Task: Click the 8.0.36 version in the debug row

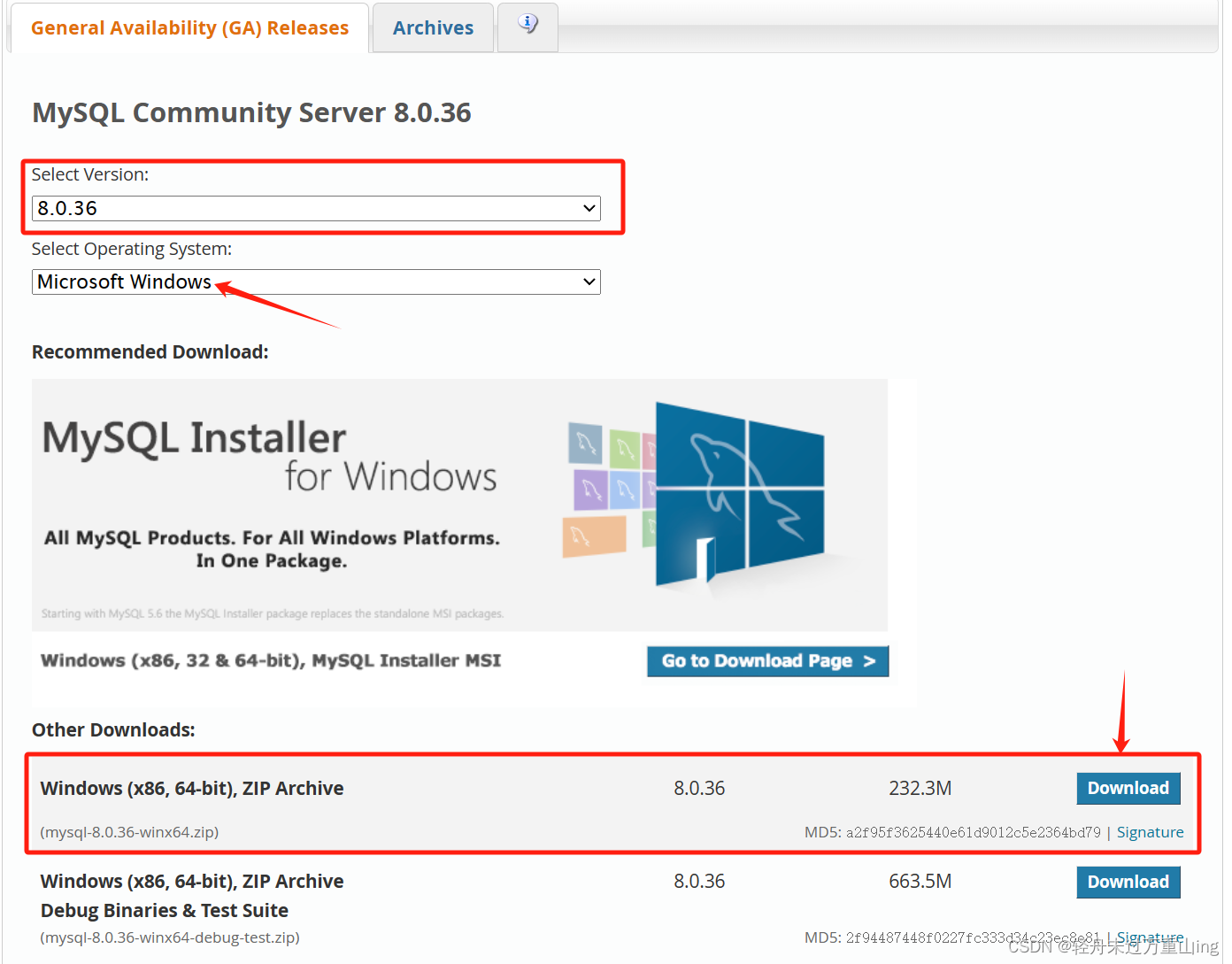Action: point(699,882)
